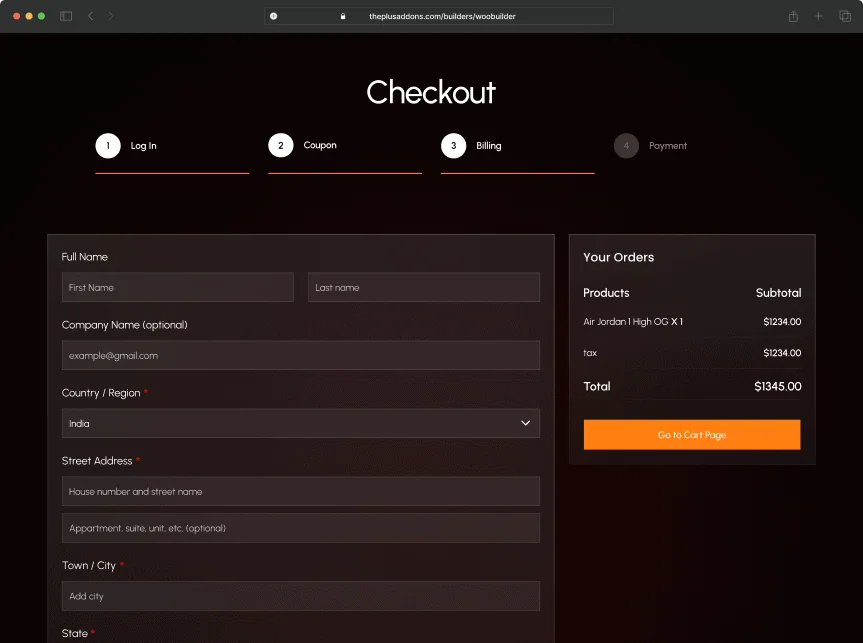Viewport: 863px width, 643px height.
Task: Open the tab overview icon
Action: (843, 16)
